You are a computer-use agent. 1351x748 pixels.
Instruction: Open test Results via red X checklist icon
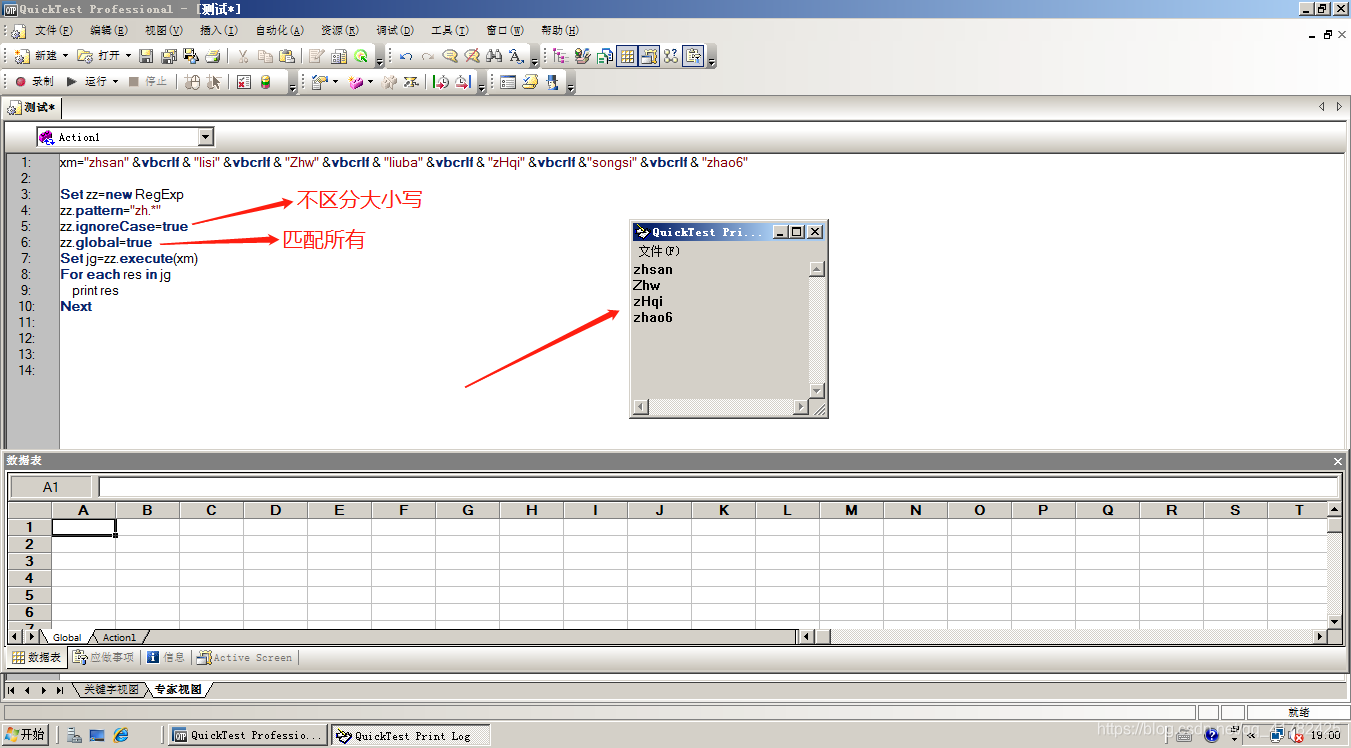pos(244,81)
